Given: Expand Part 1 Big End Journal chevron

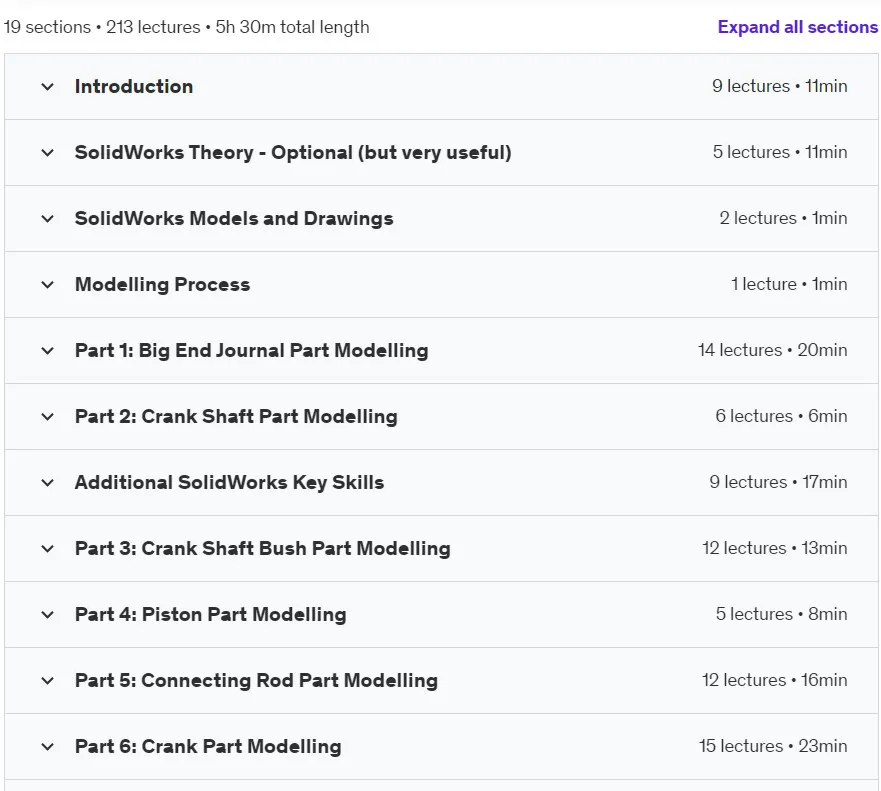Looking at the screenshot, I should [x=48, y=351].
